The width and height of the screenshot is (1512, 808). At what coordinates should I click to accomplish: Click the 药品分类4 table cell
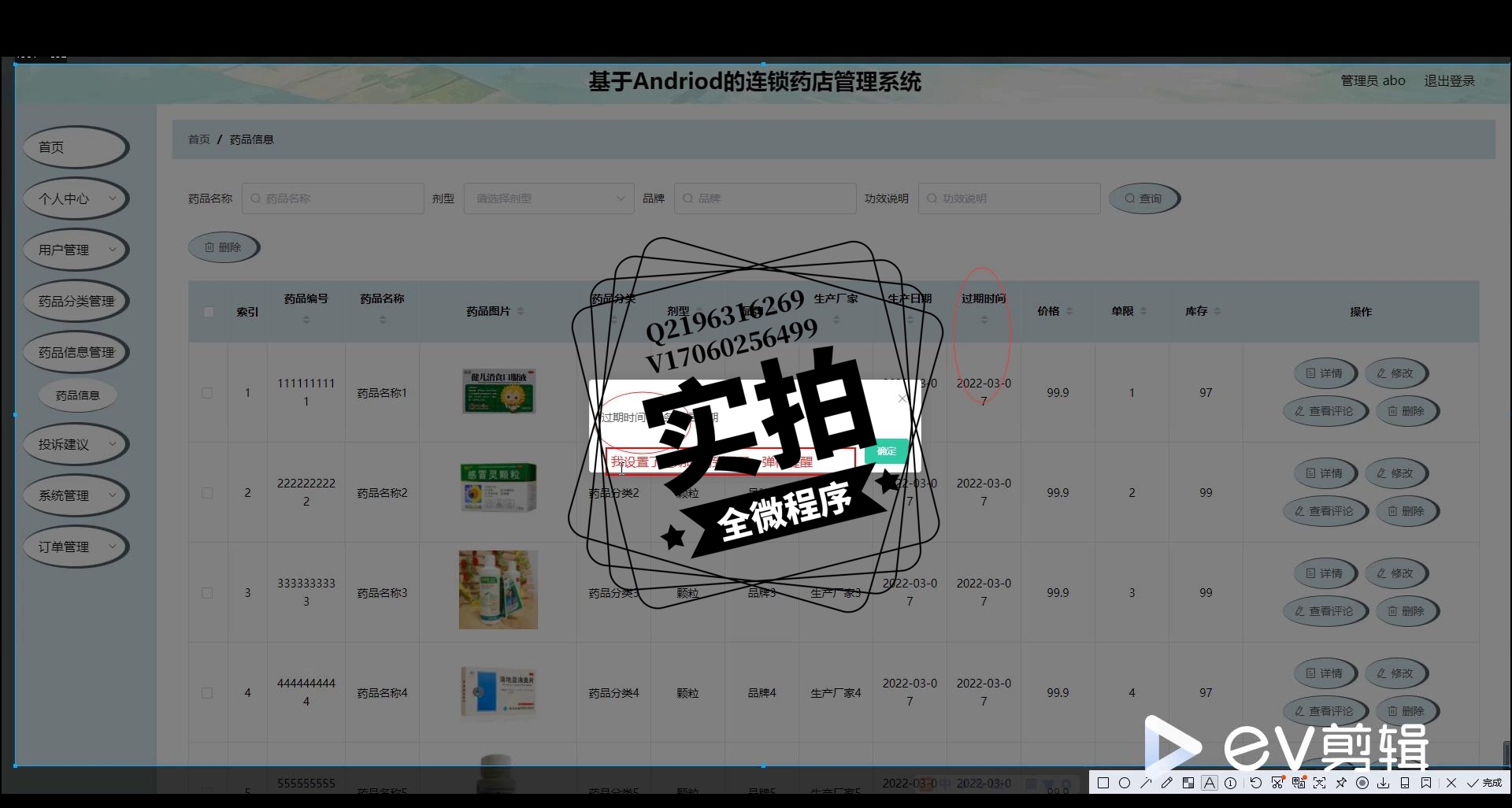613,693
